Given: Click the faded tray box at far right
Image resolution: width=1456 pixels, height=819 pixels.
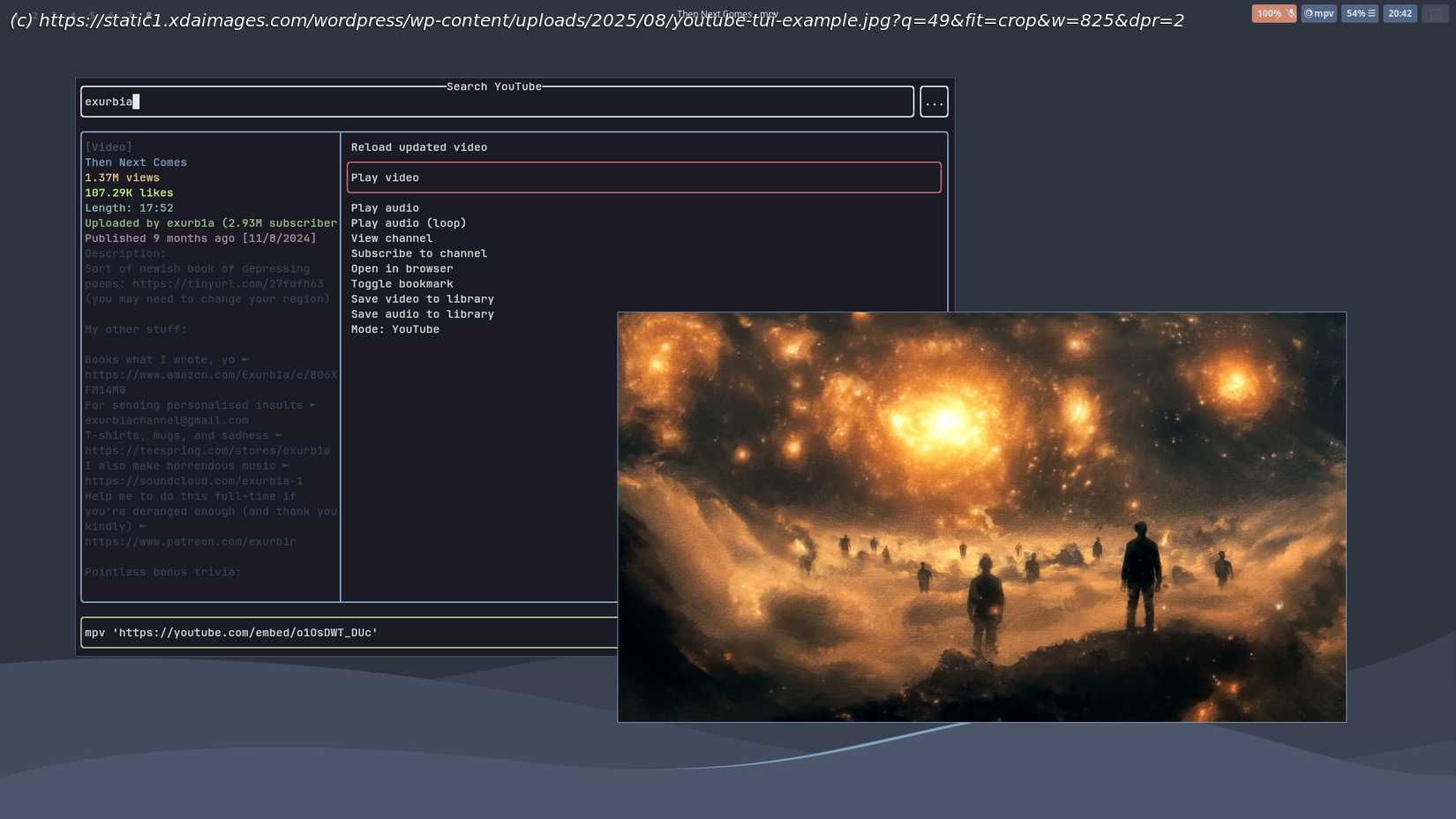Looking at the screenshot, I should click(1435, 13).
